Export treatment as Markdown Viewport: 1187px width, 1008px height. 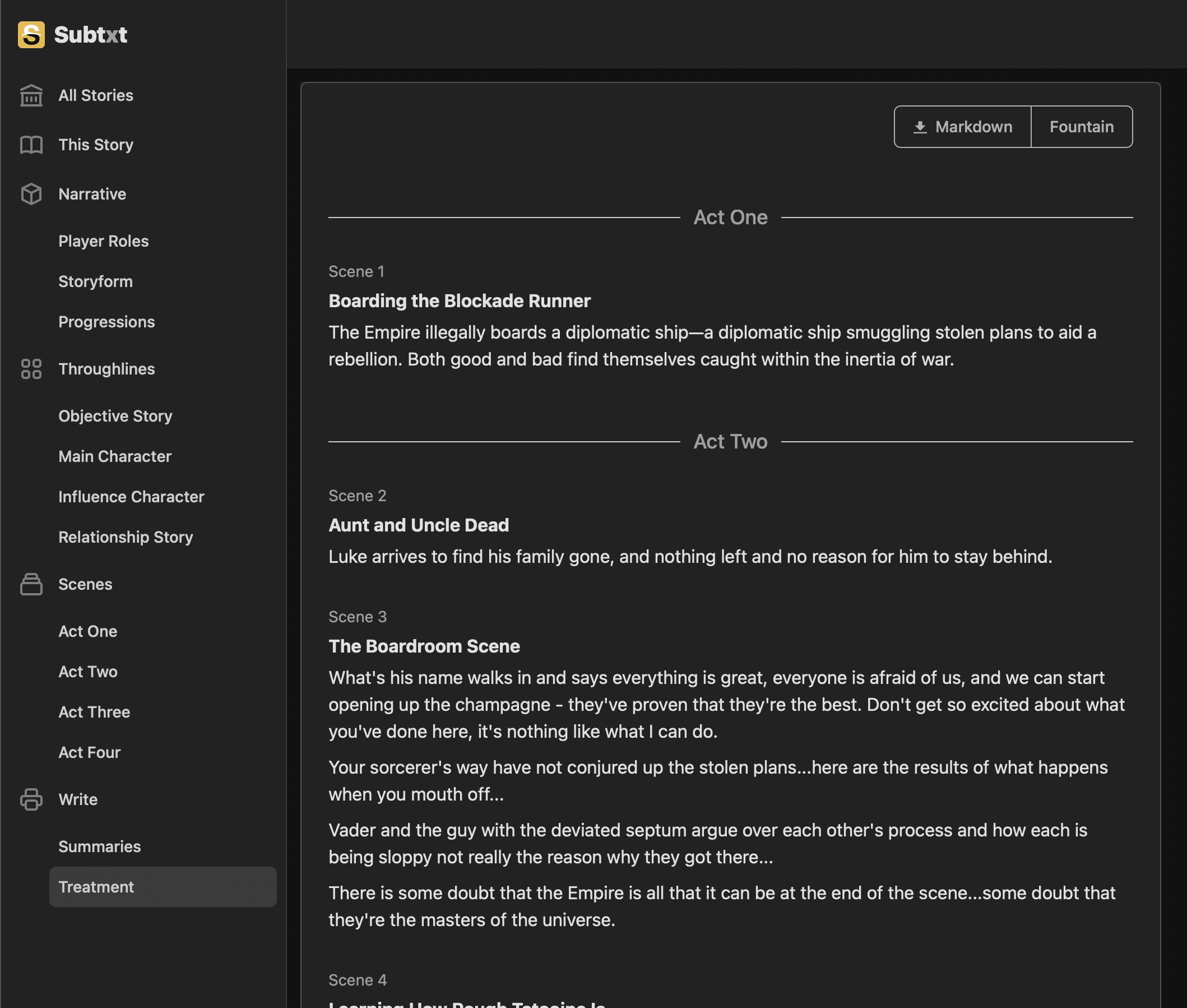coord(962,127)
